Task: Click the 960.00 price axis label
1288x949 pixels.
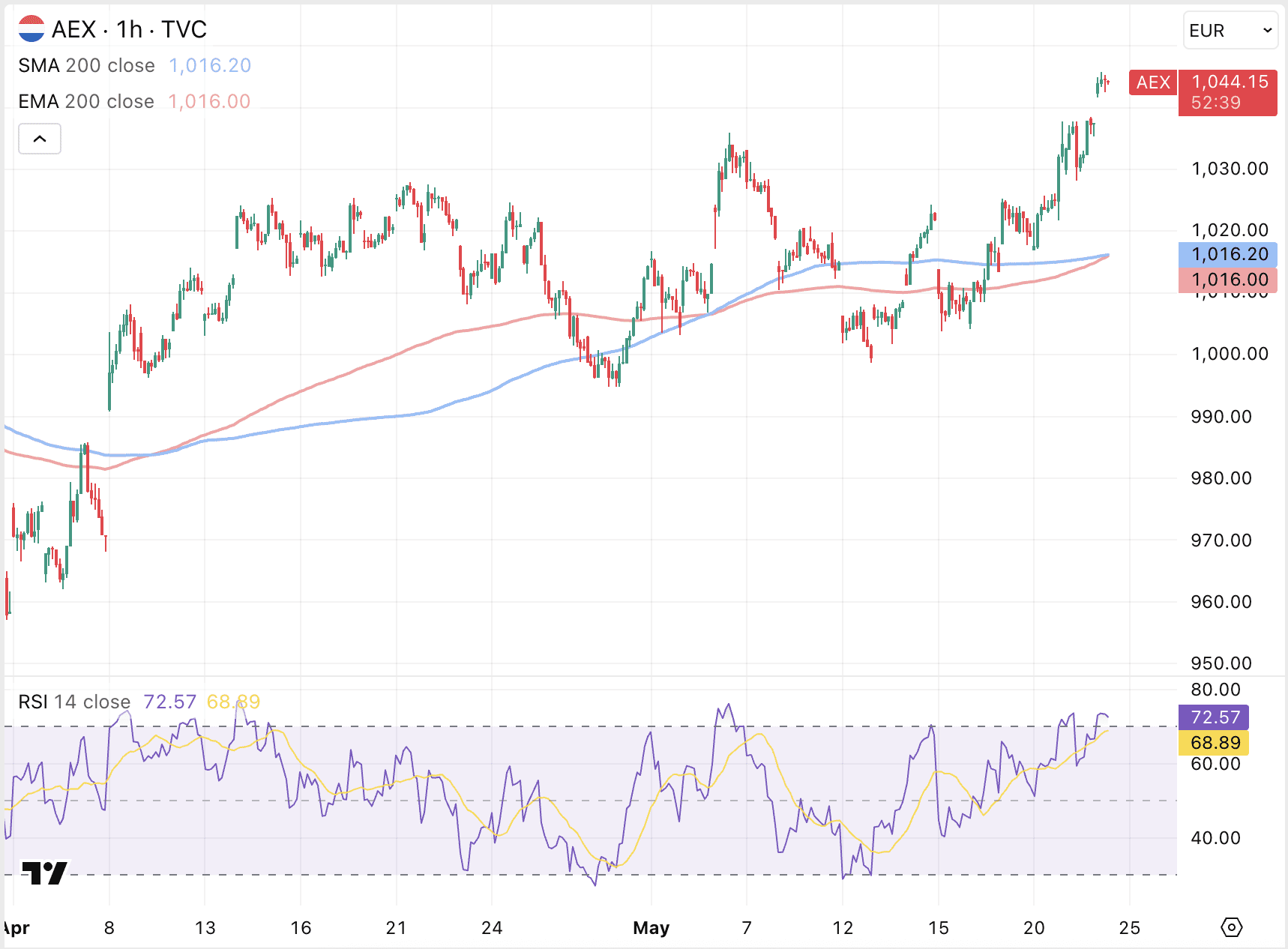Action: 1221,602
